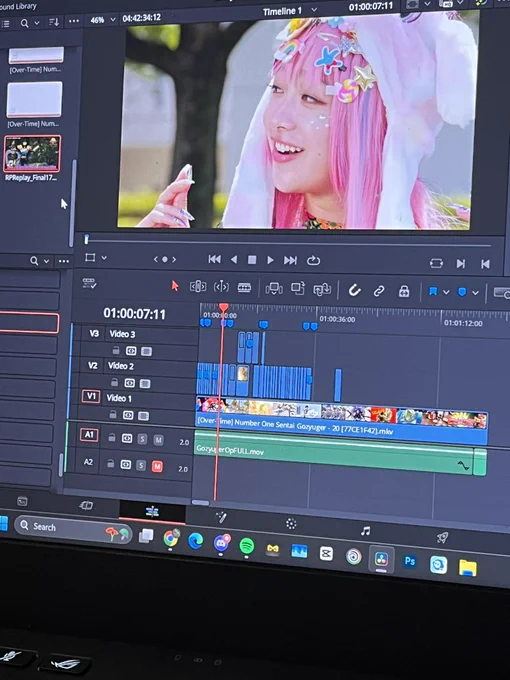The image size is (510, 680).
Task: Go to previous clip edit point
Action: tap(485, 264)
